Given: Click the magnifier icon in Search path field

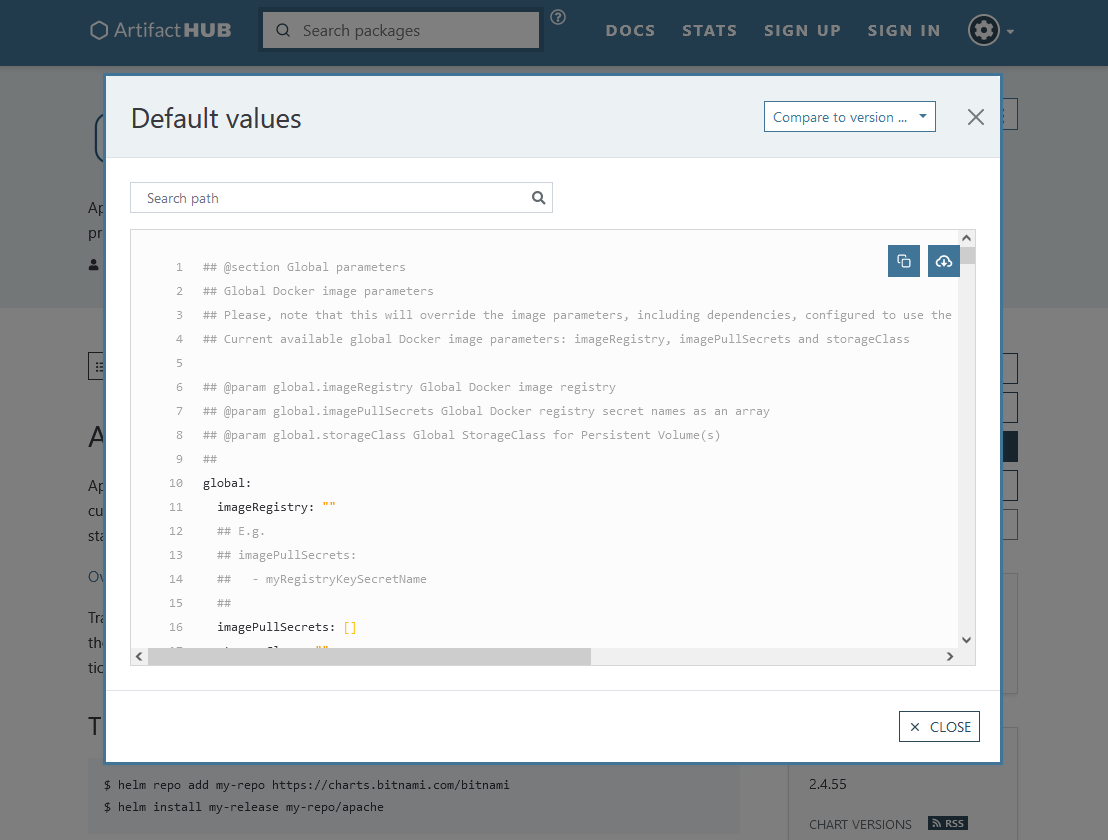Looking at the screenshot, I should pos(538,198).
